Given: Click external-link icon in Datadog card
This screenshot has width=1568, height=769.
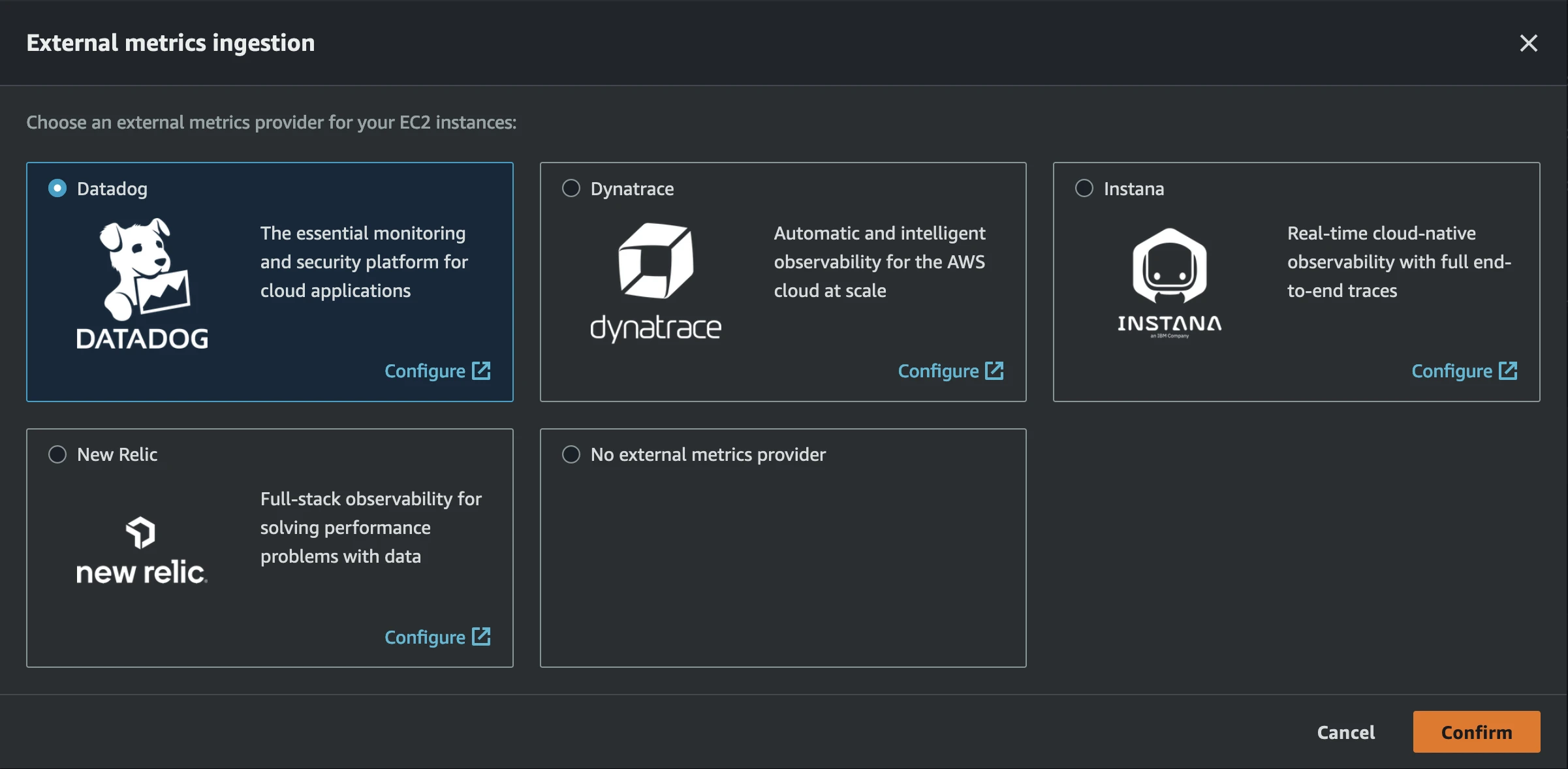Looking at the screenshot, I should 482,371.
